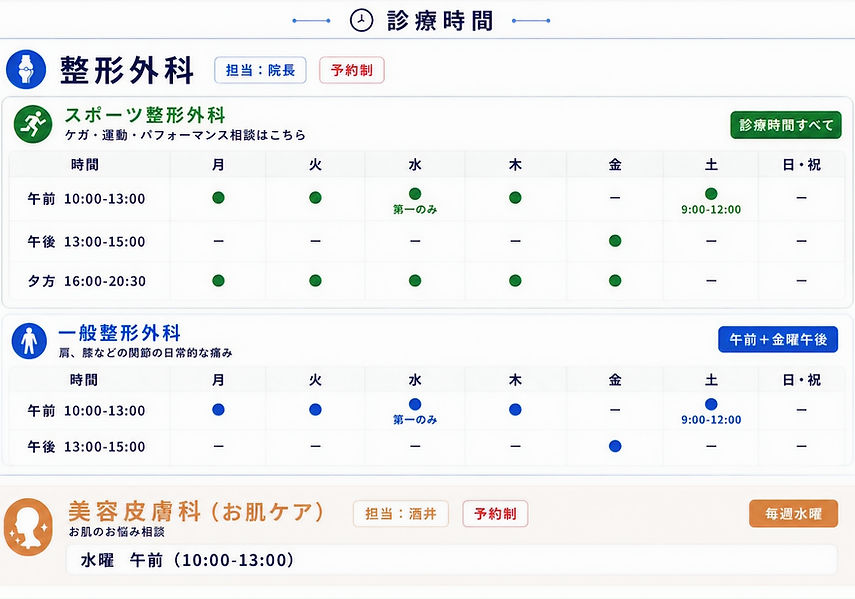
Task: Click the 整形外科 department title
Action: [127, 70]
